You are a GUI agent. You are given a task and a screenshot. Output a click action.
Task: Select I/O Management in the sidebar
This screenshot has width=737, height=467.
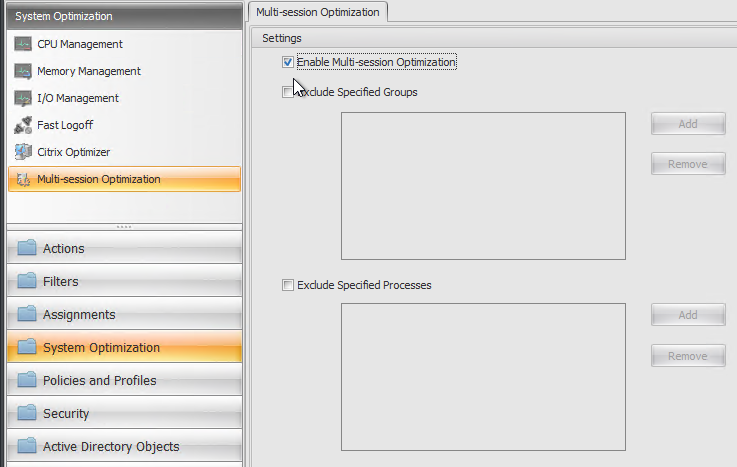125,98
